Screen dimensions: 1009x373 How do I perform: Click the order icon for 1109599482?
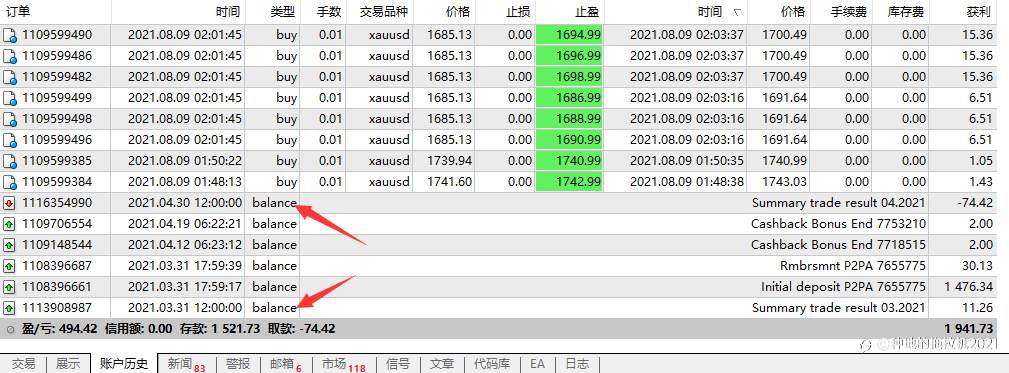pos(10,77)
